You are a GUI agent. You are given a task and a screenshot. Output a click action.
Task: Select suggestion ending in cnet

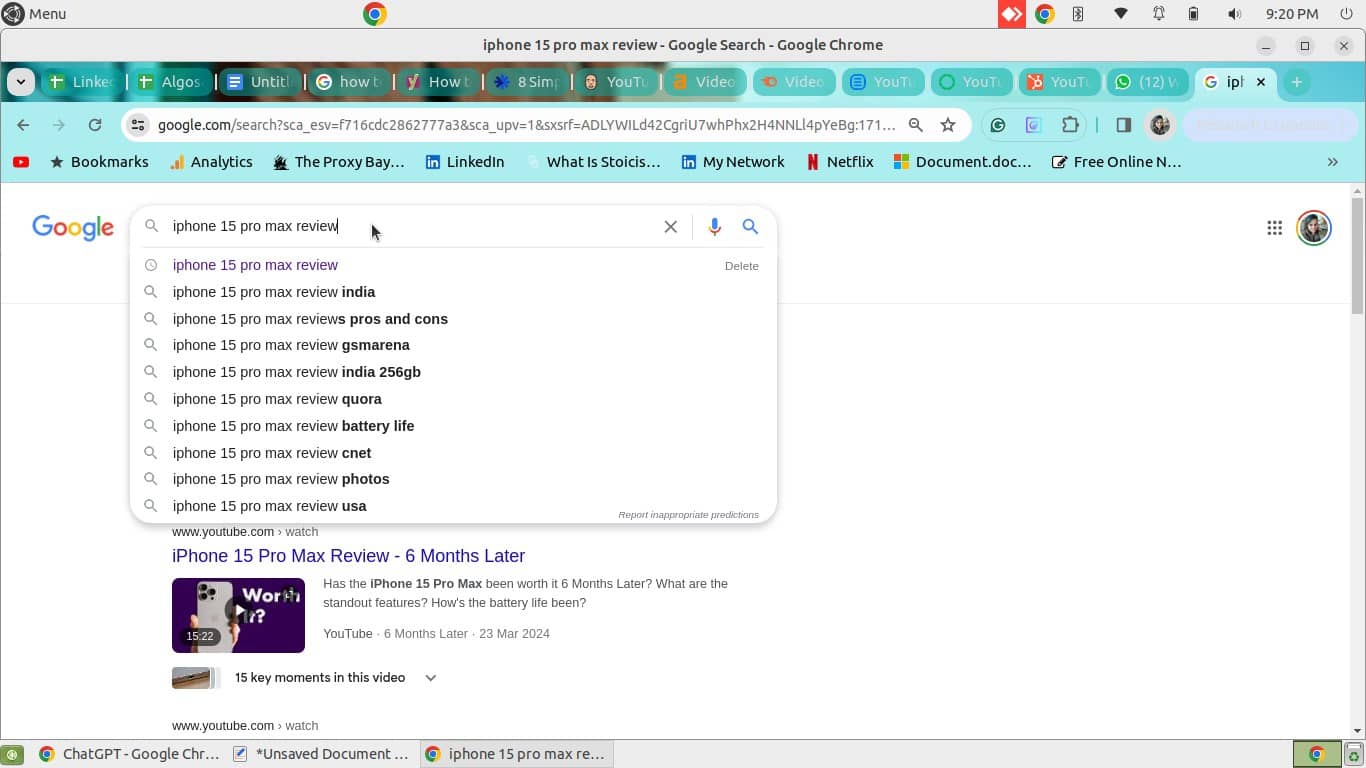453,453
